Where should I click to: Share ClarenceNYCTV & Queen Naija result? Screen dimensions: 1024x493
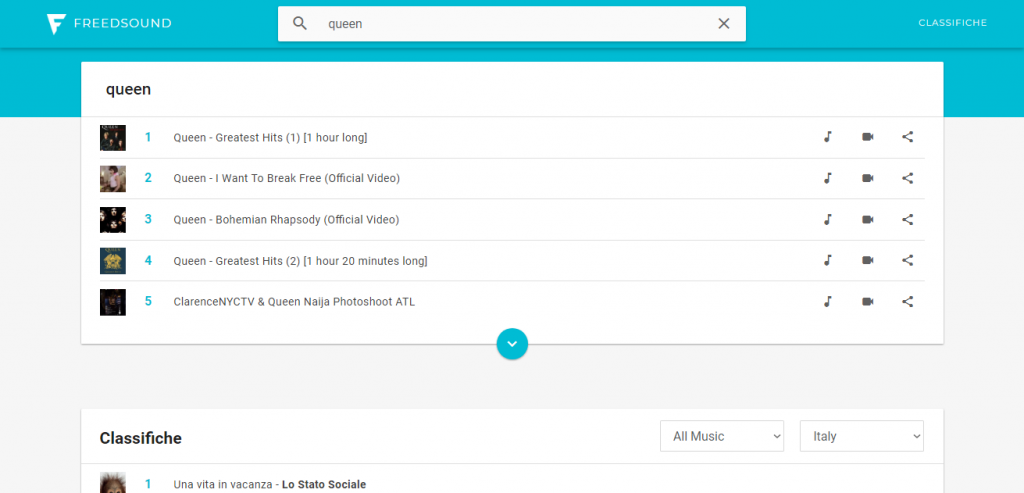coord(907,302)
